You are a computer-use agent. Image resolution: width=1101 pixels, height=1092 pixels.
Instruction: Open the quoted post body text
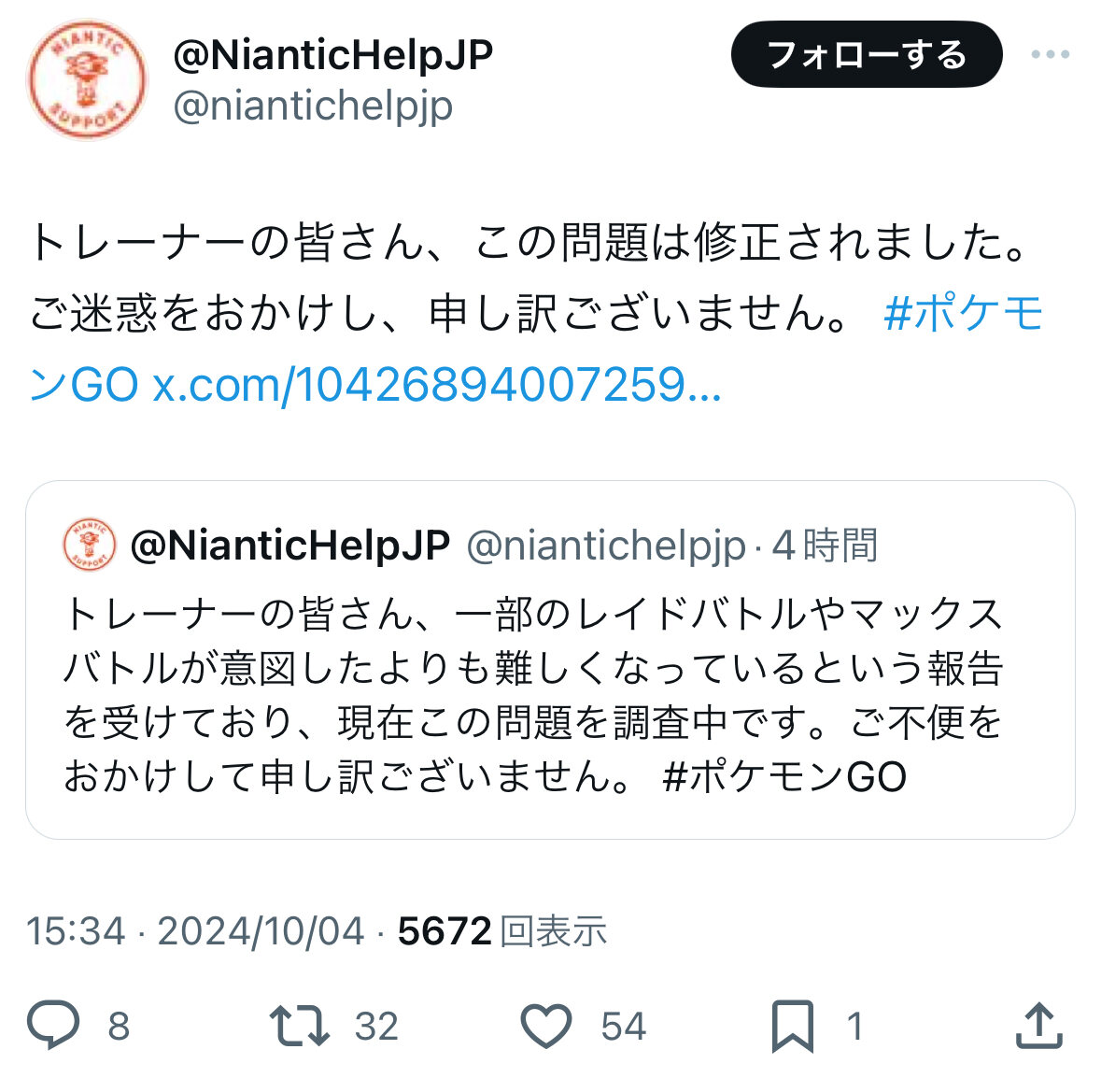coord(533,695)
